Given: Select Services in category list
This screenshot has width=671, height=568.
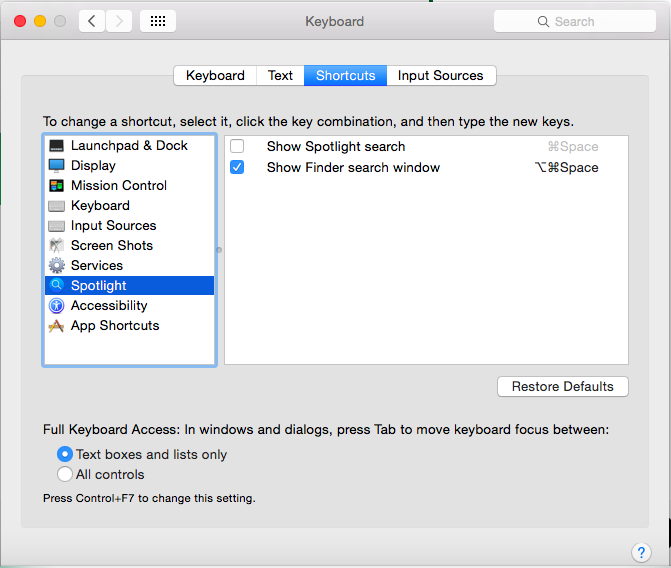Looking at the screenshot, I should pyautogui.click(x=129, y=265).
